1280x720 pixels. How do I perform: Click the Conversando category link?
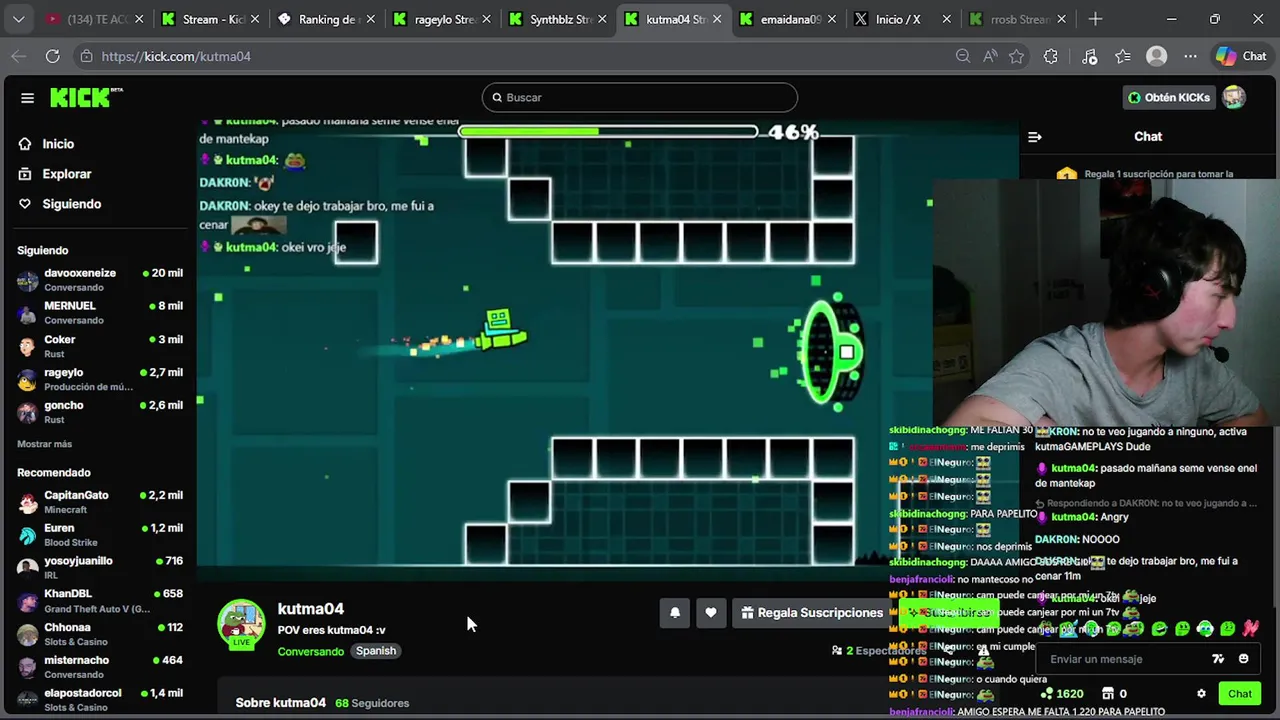pyautogui.click(x=311, y=651)
